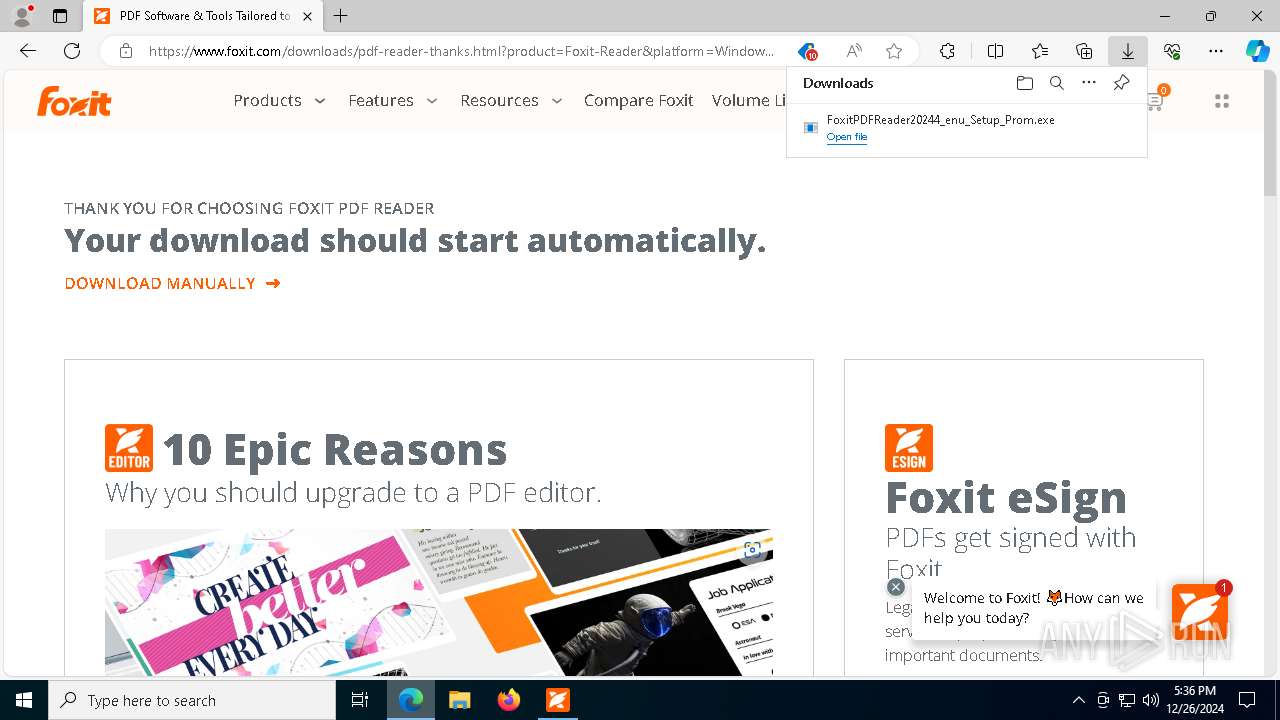This screenshot has height=720, width=1280.
Task: Dismiss the Welcome to Foxit chat bubble
Action: click(896, 587)
